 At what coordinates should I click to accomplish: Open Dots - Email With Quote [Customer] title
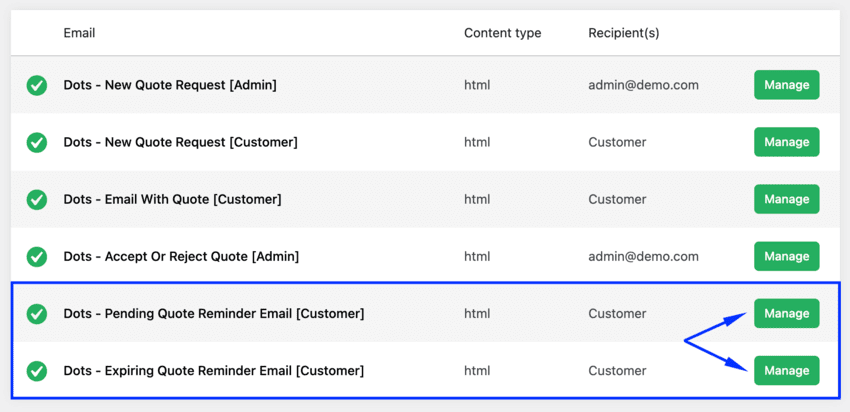[172, 199]
